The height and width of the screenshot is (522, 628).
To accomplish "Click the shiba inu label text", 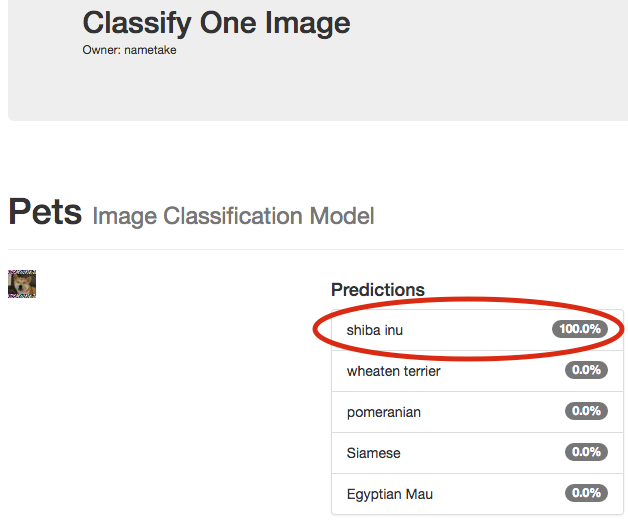I will 374,331.
